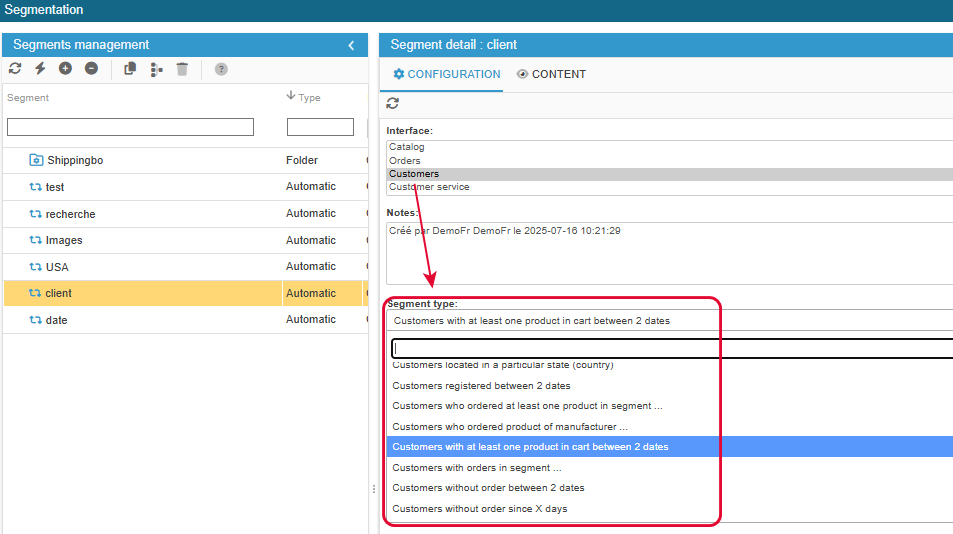Select the Shippingbo folder row
The height and width of the screenshot is (534, 953).
coord(185,160)
